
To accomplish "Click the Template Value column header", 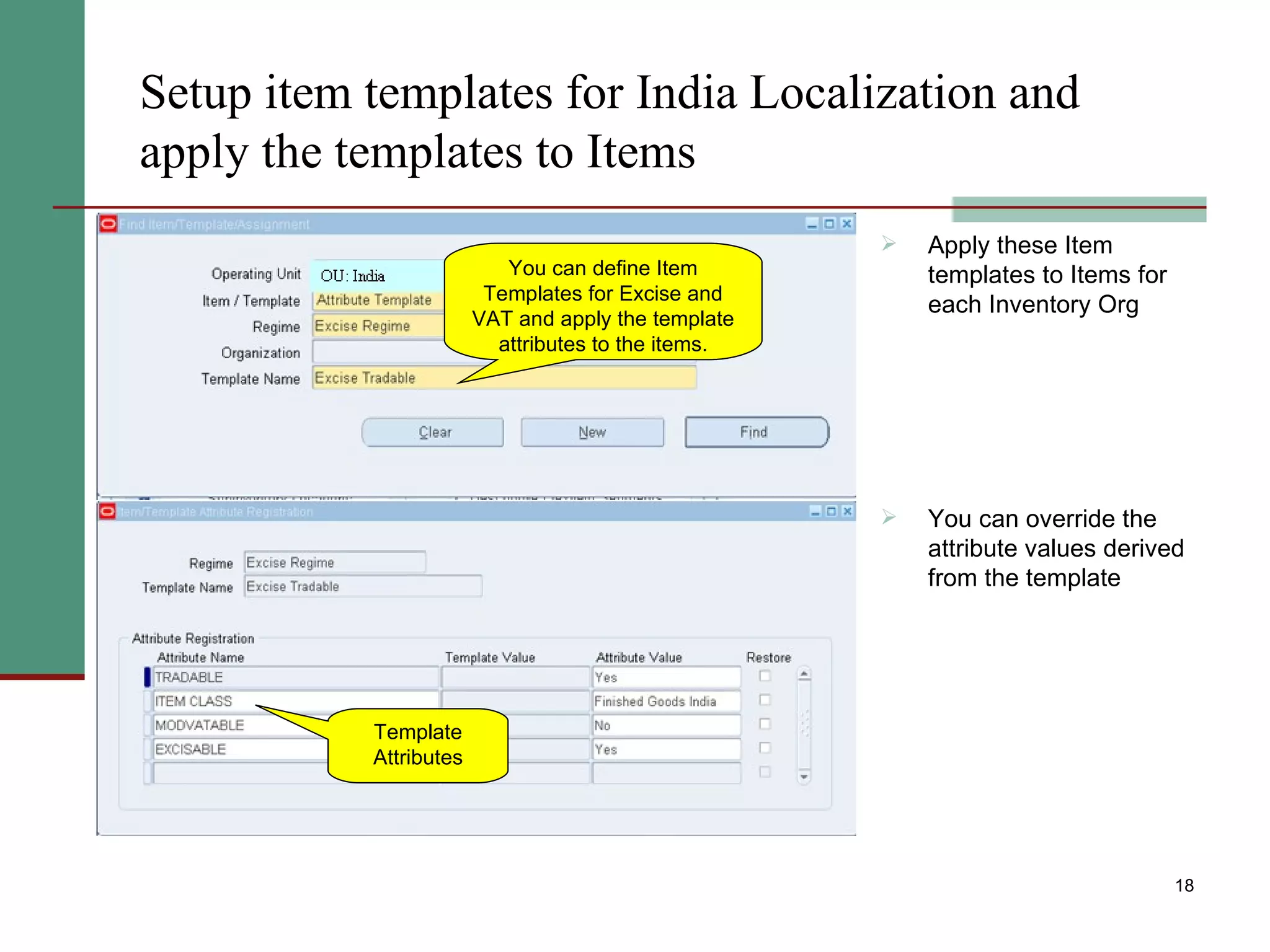I will coord(490,658).
